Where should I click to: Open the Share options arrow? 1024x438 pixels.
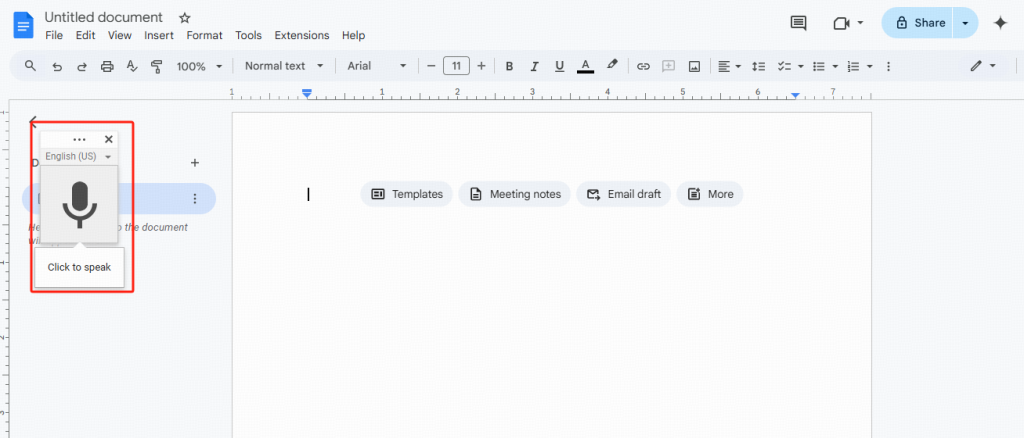pyautogui.click(x=965, y=23)
